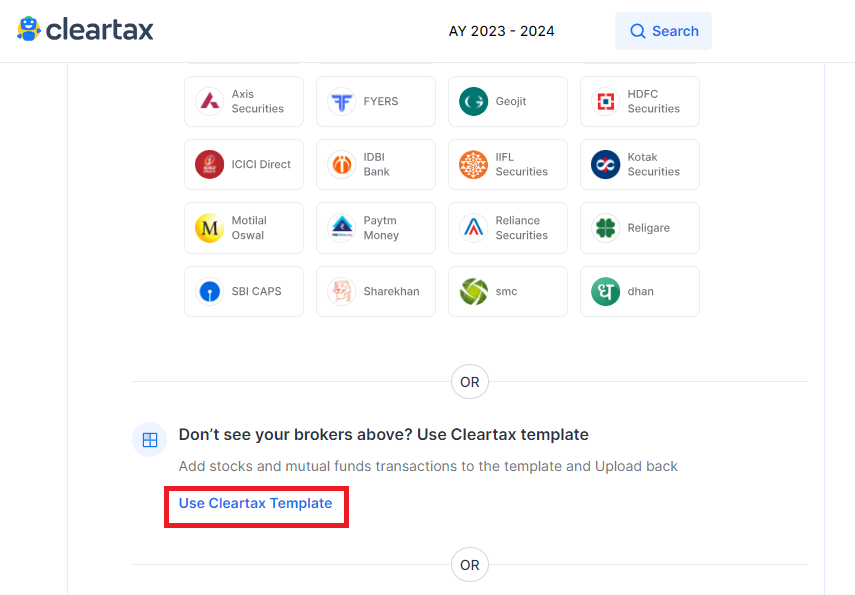The height and width of the screenshot is (595, 855).
Task: Select the ICICI Direct logo icon
Action: point(210,165)
